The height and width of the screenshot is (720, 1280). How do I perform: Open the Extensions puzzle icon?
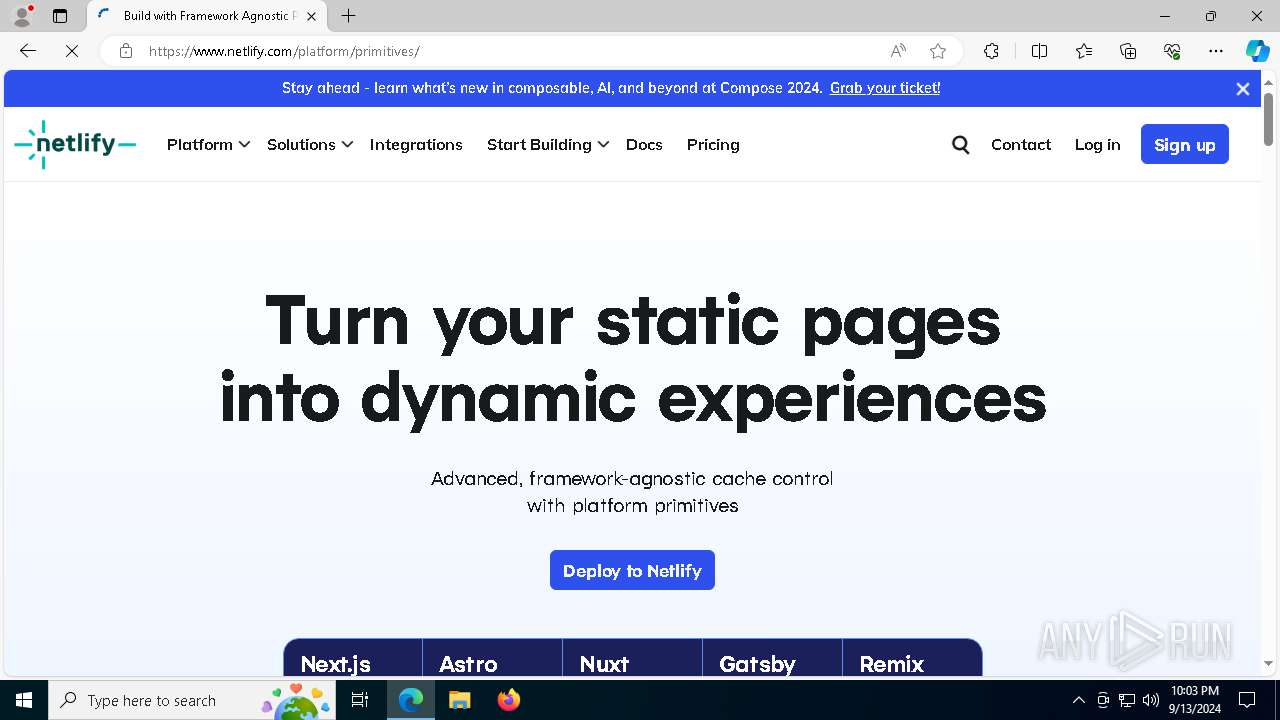(x=991, y=51)
